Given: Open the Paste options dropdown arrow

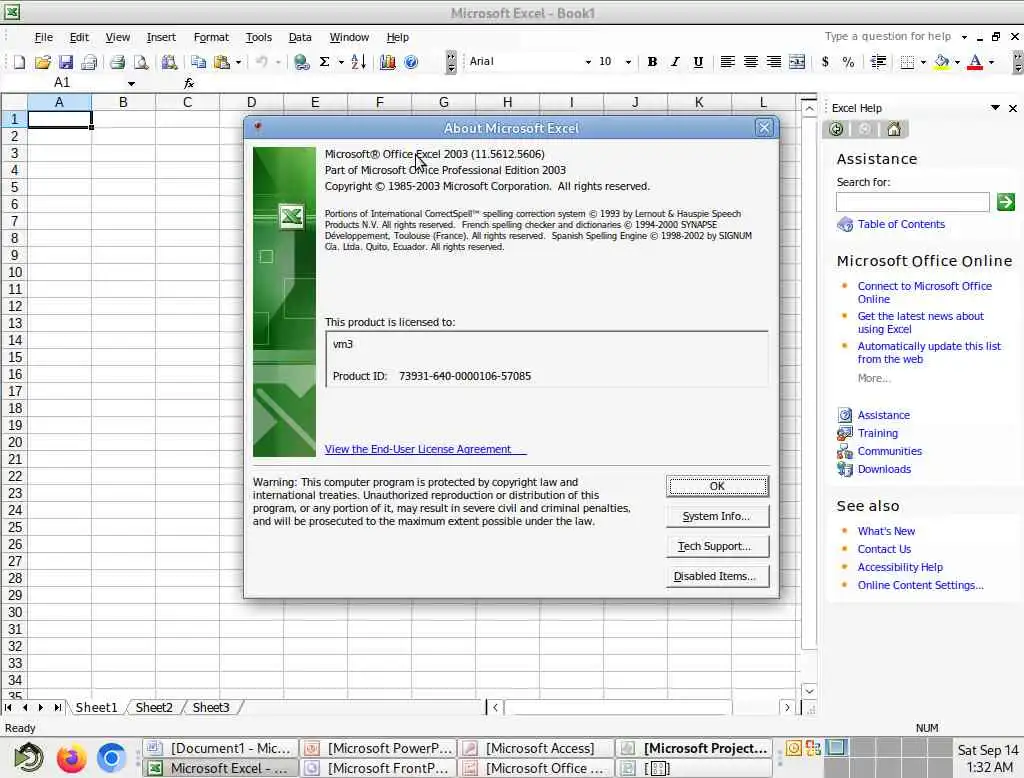Looking at the screenshot, I should 238,62.
